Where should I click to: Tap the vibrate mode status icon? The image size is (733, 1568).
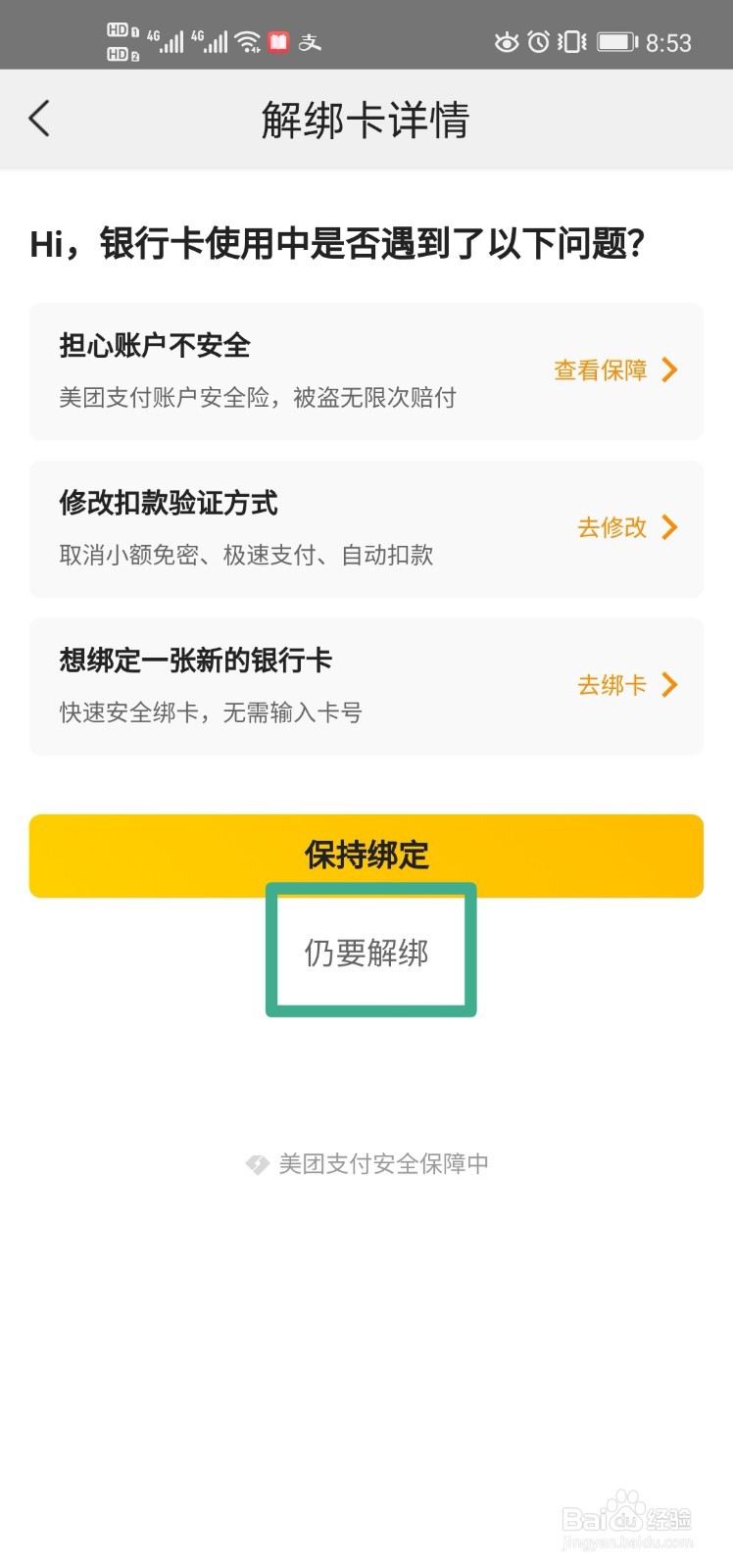pos(571,42)
